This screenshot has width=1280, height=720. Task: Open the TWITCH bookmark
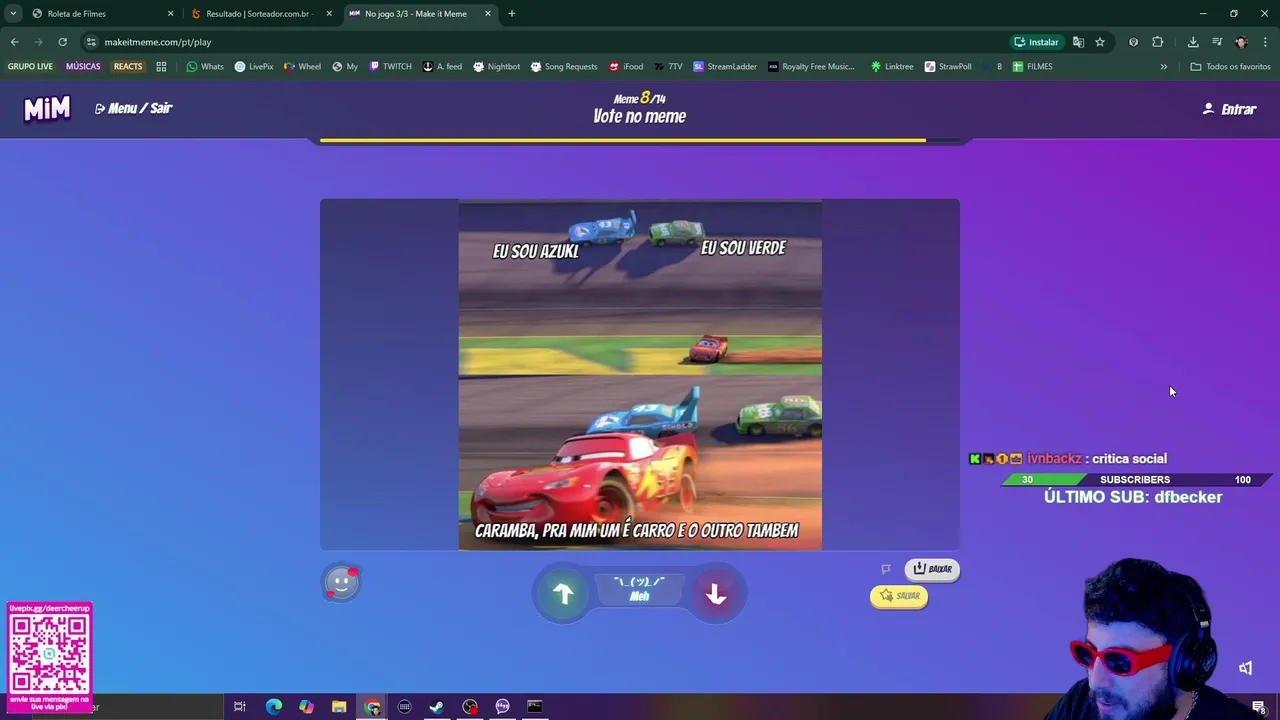[x=390, y=66]
